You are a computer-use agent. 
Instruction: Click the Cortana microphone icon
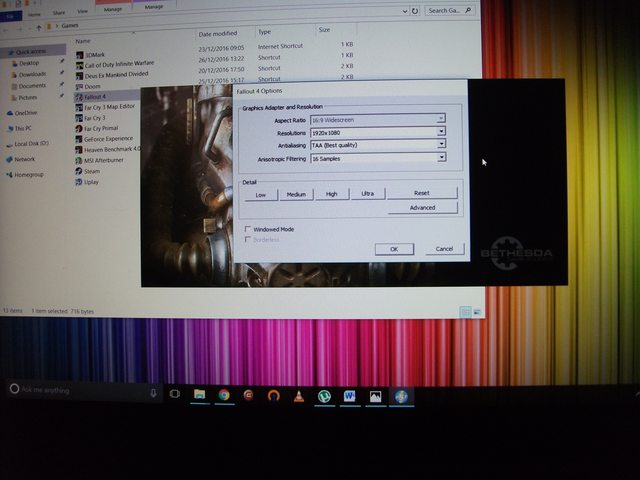153,393
